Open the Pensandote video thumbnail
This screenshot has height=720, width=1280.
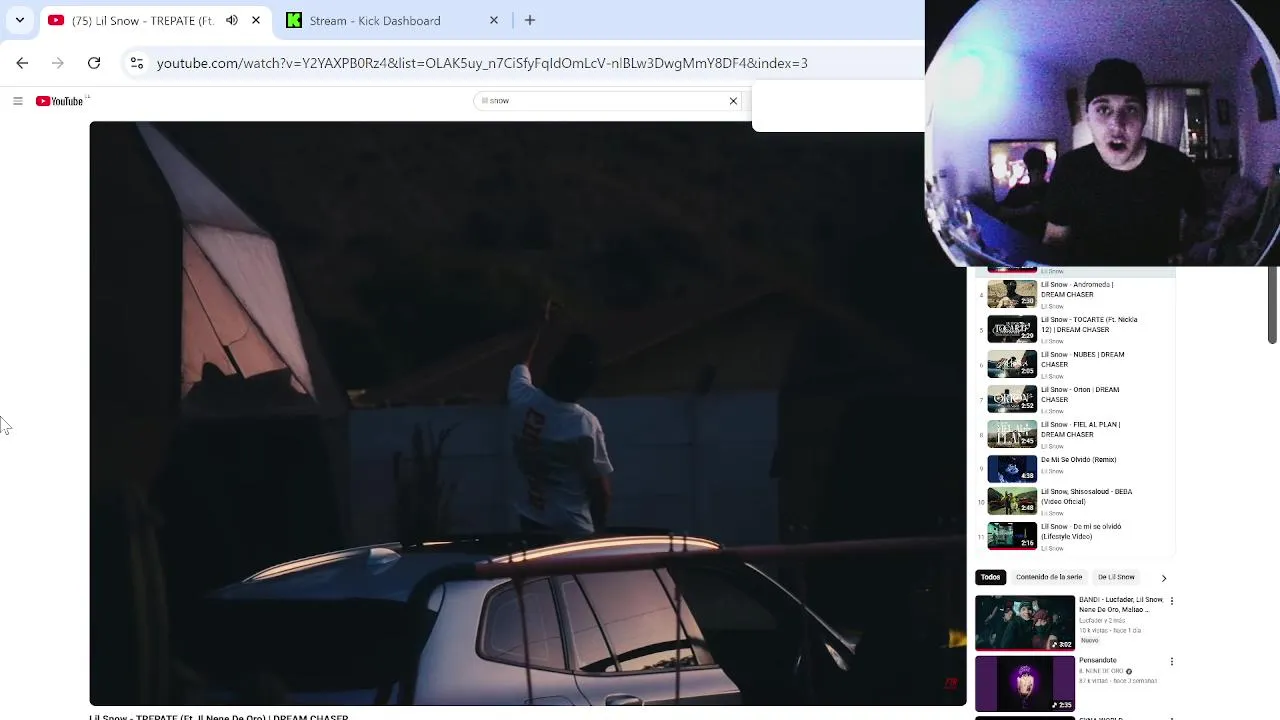1025,683
